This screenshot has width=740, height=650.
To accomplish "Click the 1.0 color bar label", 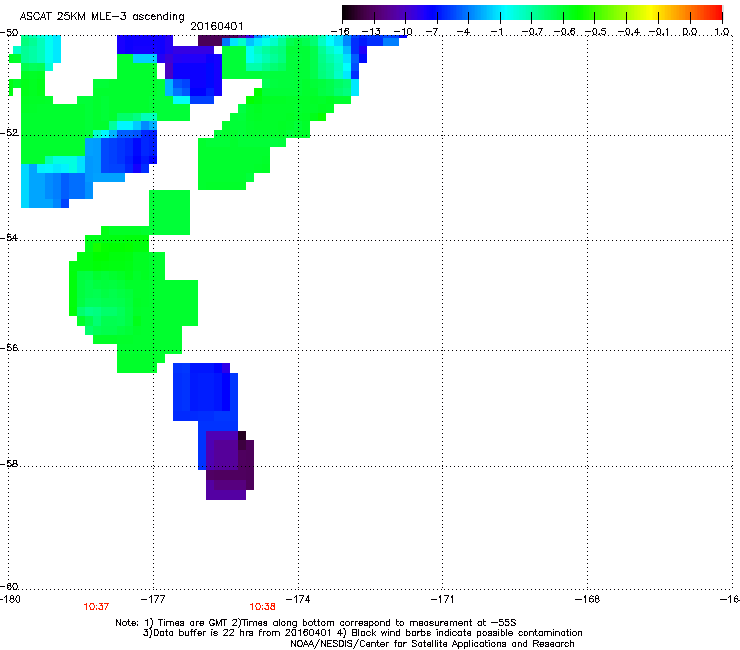I will [x=722, y=32].
